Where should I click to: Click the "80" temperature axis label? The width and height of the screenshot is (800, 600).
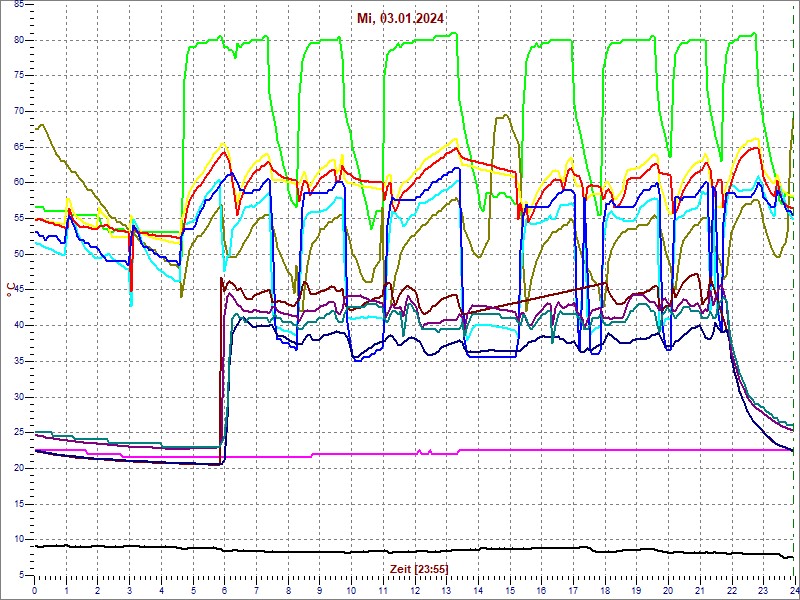[x=18, y=40]
